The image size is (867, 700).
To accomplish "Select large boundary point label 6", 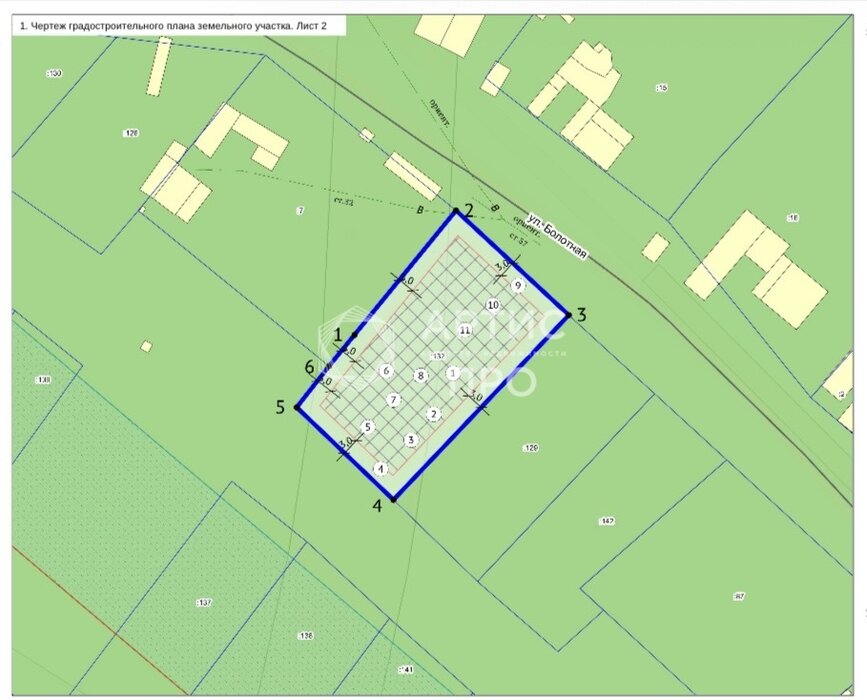I will tap(310, 367).
